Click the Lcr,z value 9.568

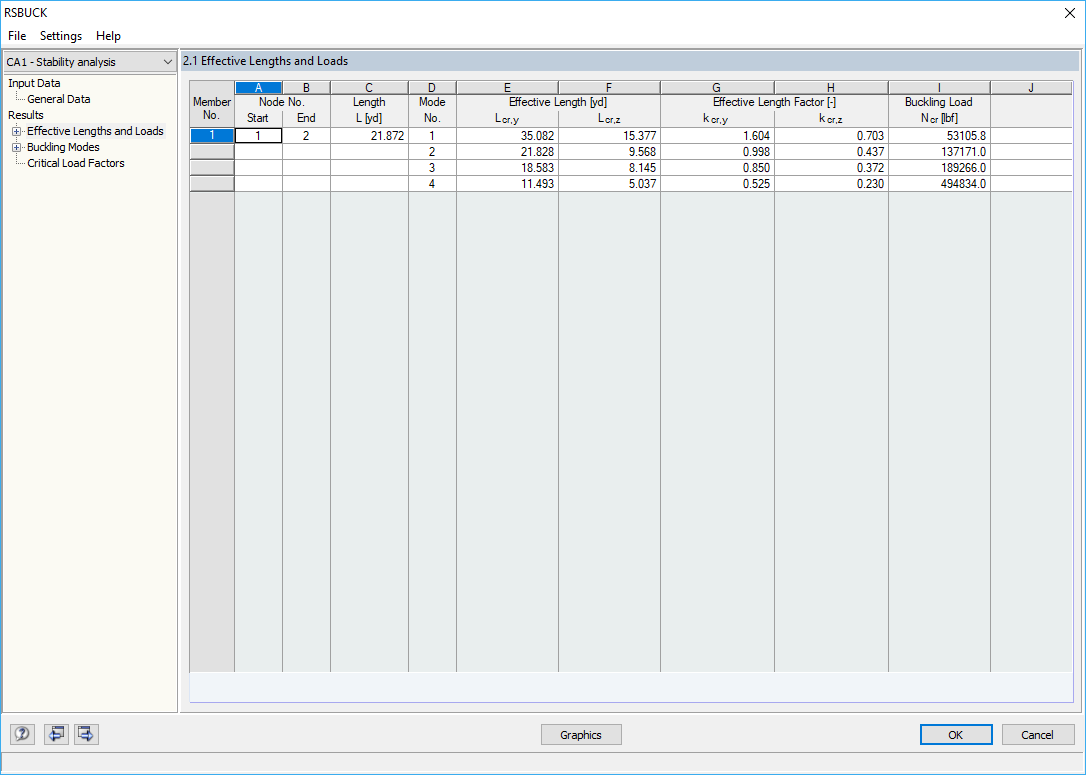click(609, 152)
